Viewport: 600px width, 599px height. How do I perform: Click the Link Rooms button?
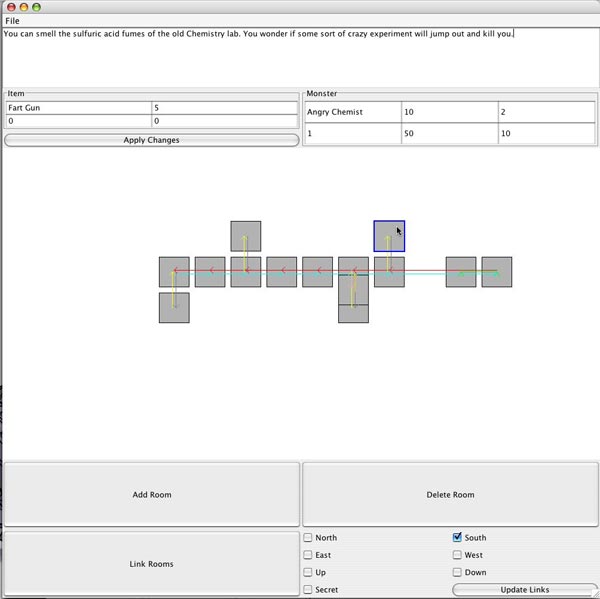tap(152, 564)
